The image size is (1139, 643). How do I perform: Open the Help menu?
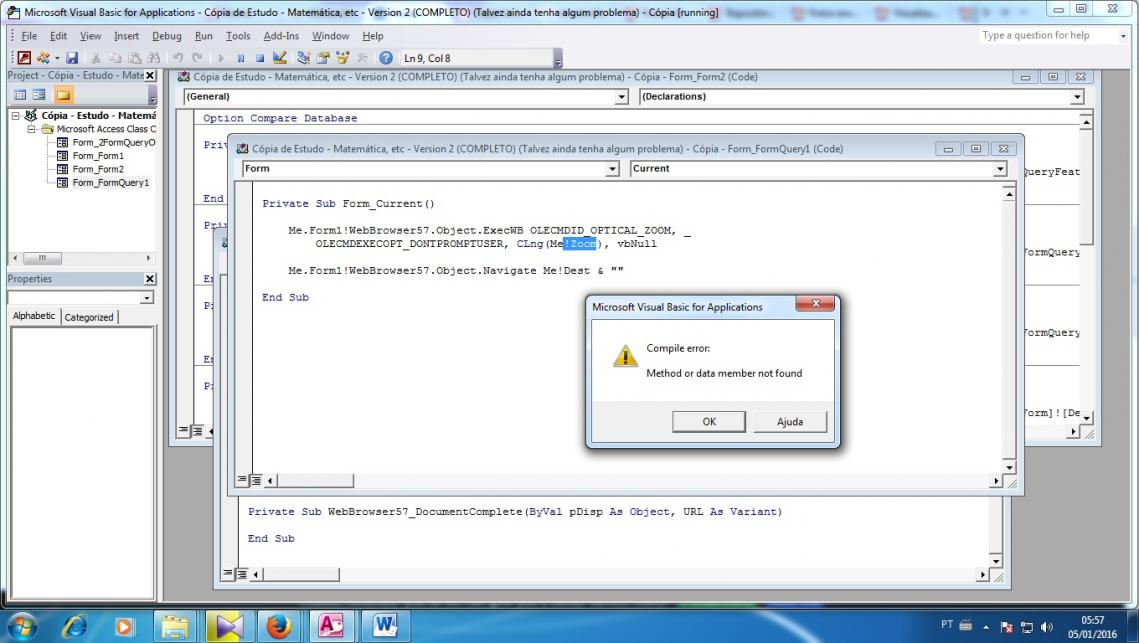(x=373, y=36)
